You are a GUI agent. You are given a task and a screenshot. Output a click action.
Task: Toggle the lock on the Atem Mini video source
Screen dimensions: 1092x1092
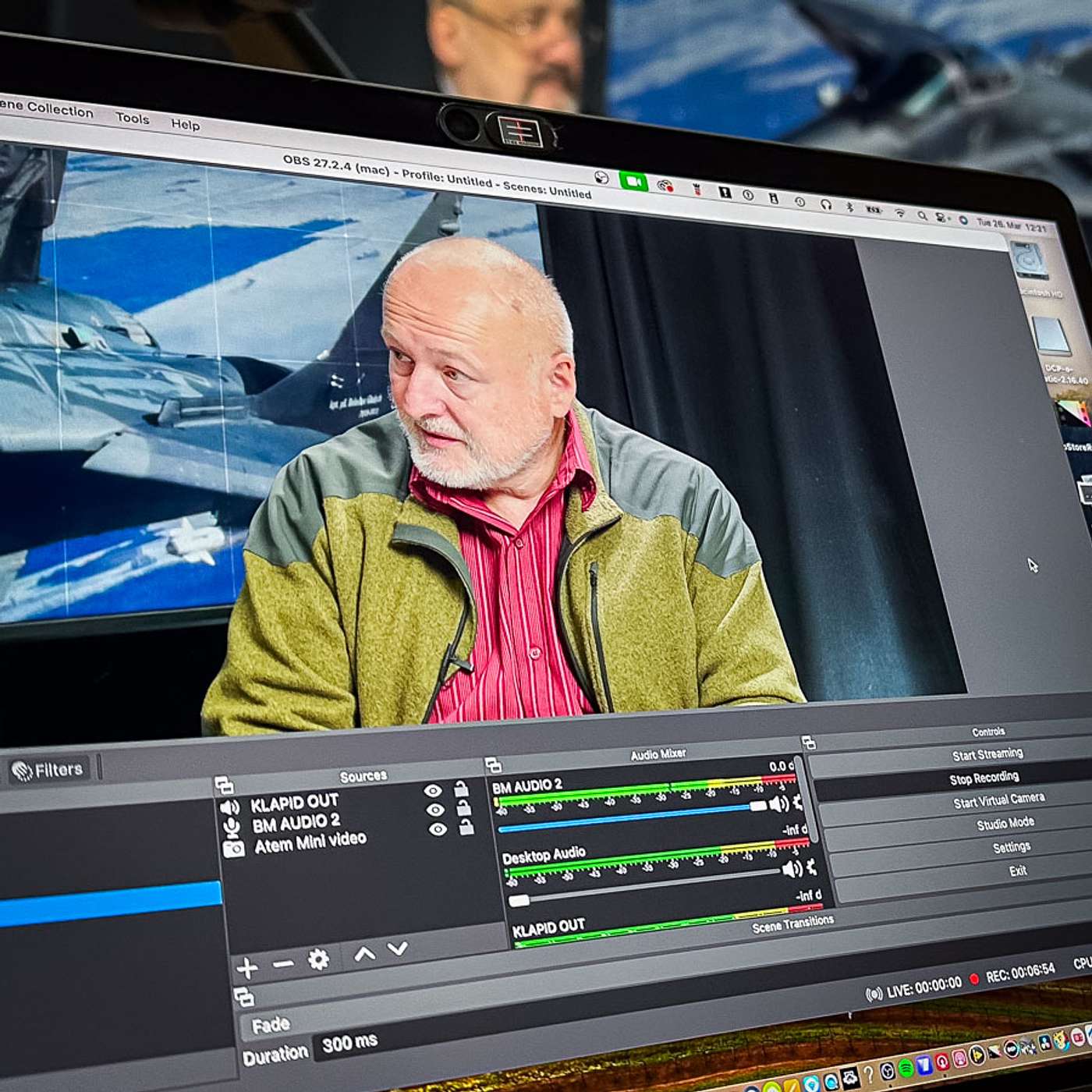click(x=466, y=827)
